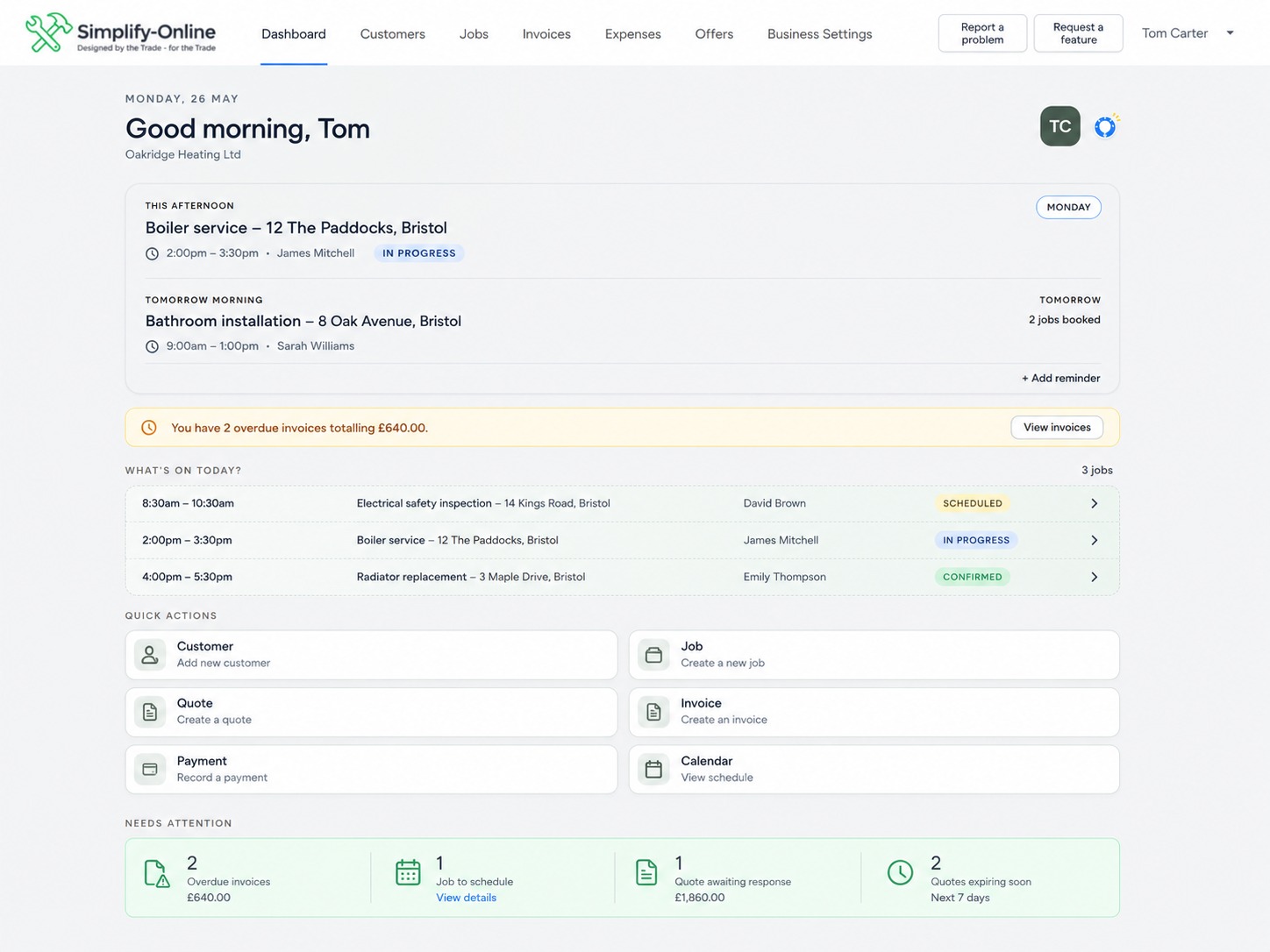
Task: Click the SCHEDULED status badge
Action: click(x=973, y=503)
